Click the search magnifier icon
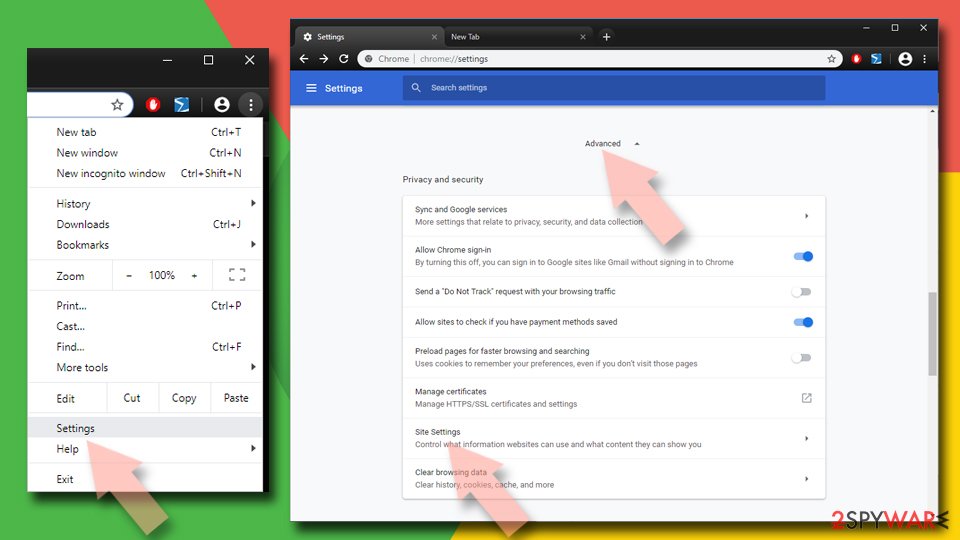The image size is (960, 540). click(x=416, y=88)
